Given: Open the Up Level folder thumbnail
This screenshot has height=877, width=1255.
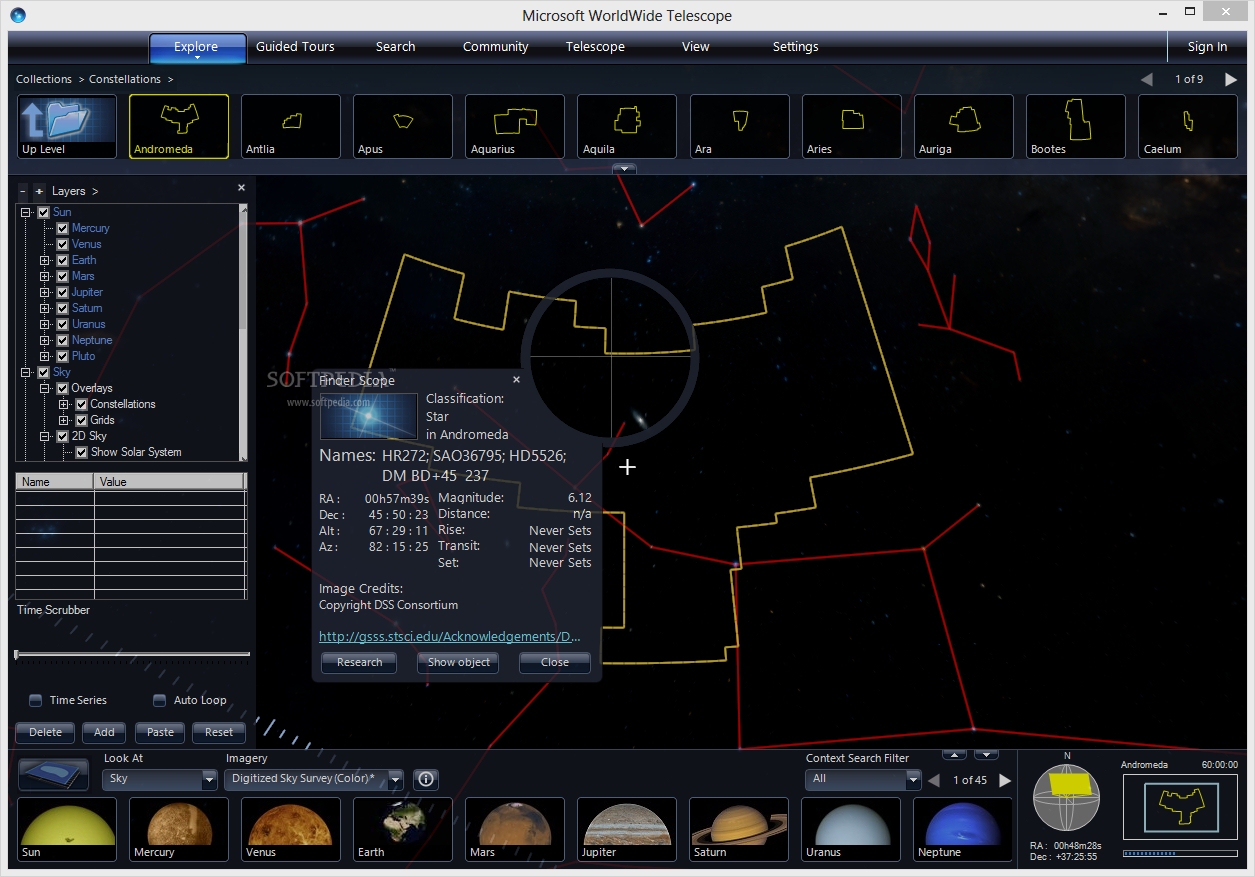Looking at the screenshot, I should 67,127.
